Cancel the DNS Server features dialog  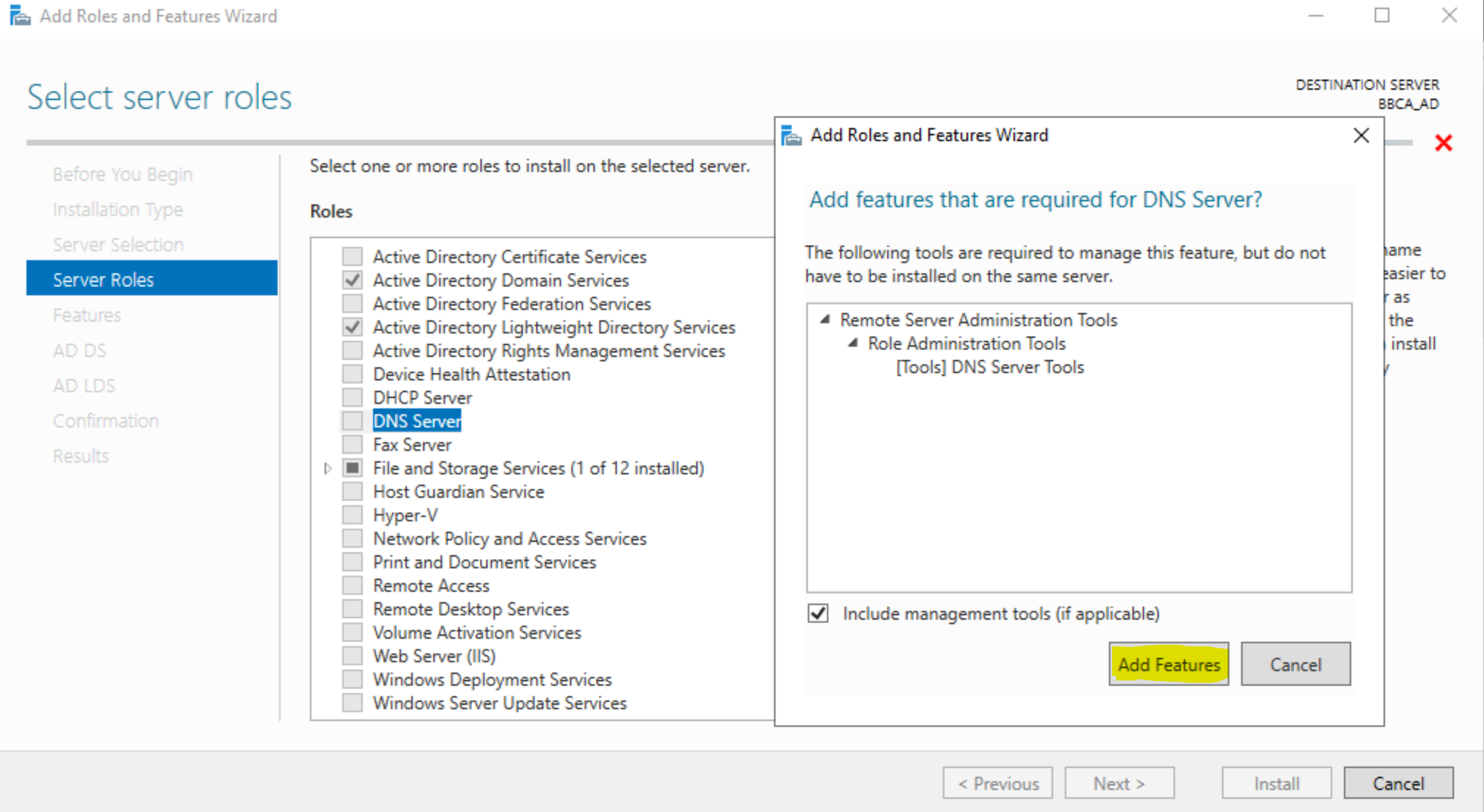pyautogui.click(x=1295, y=664)
